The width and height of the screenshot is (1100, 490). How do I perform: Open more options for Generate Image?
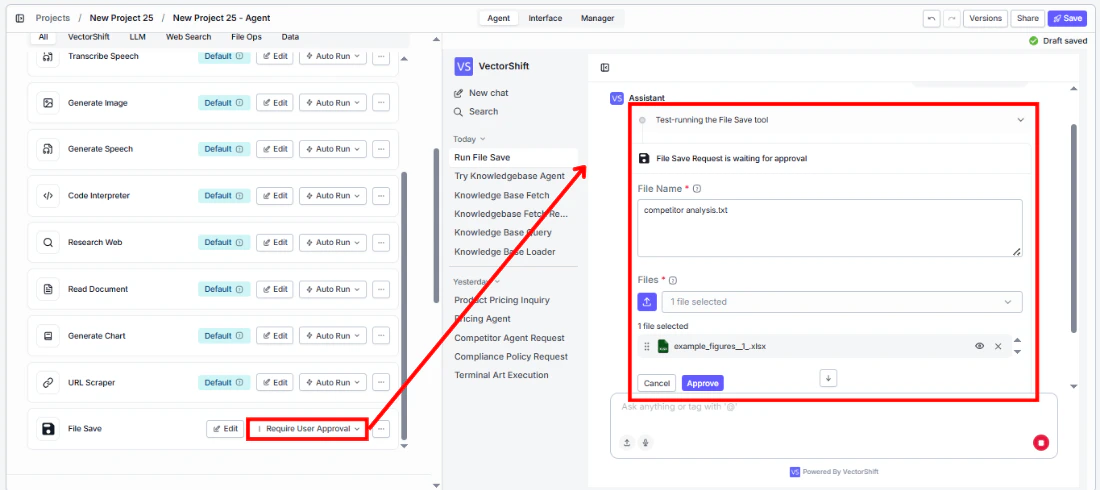pyautogui.click(x=381, y=102)
